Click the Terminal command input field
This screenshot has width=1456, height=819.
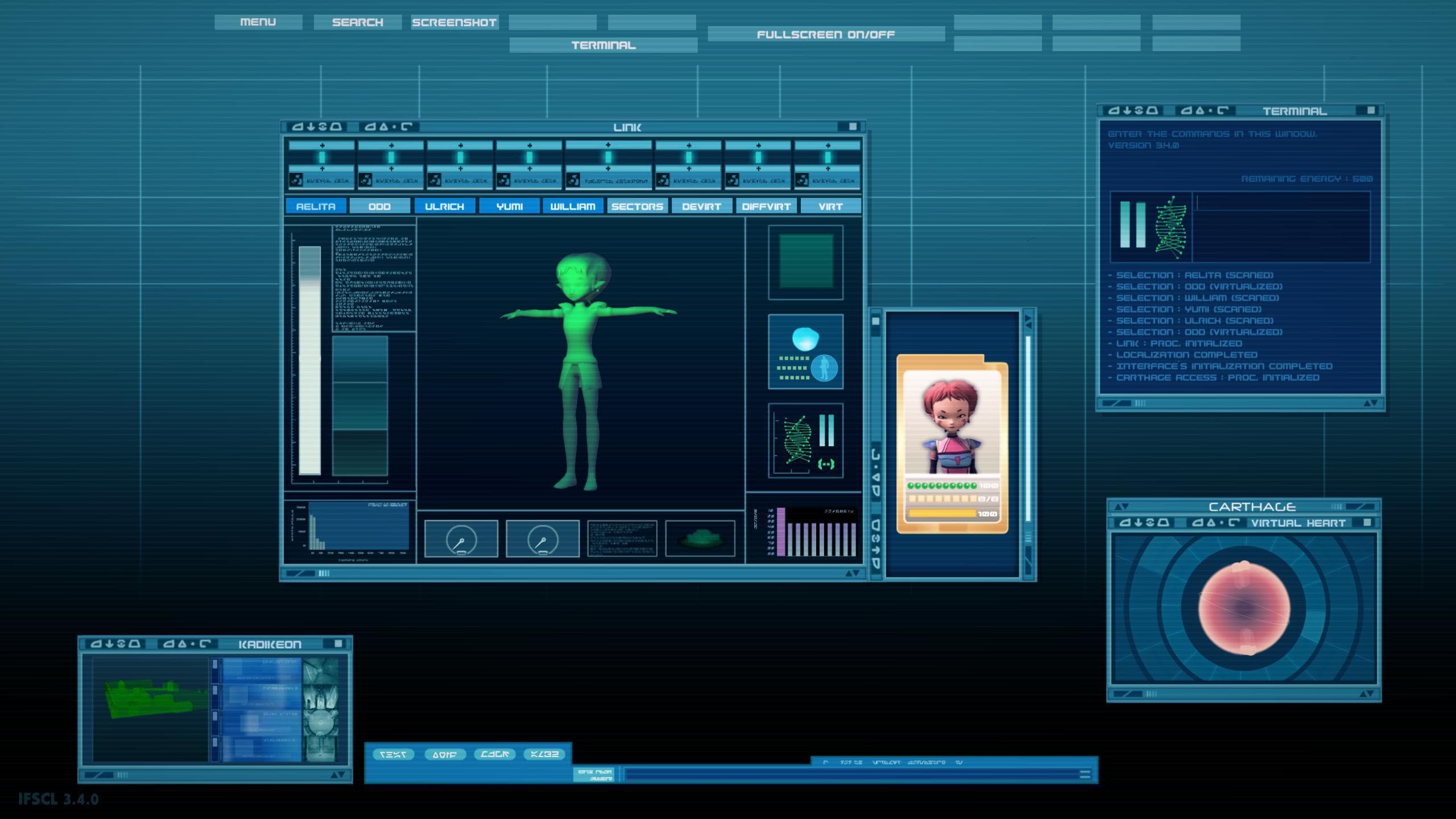pyautogui.click(x=1283, y=202)
